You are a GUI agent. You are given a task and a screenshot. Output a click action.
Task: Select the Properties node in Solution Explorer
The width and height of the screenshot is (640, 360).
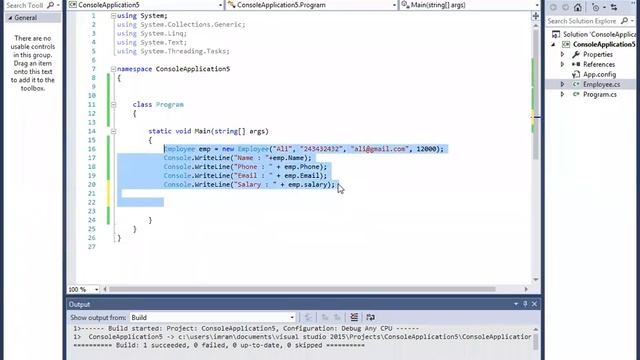(598, 54)
